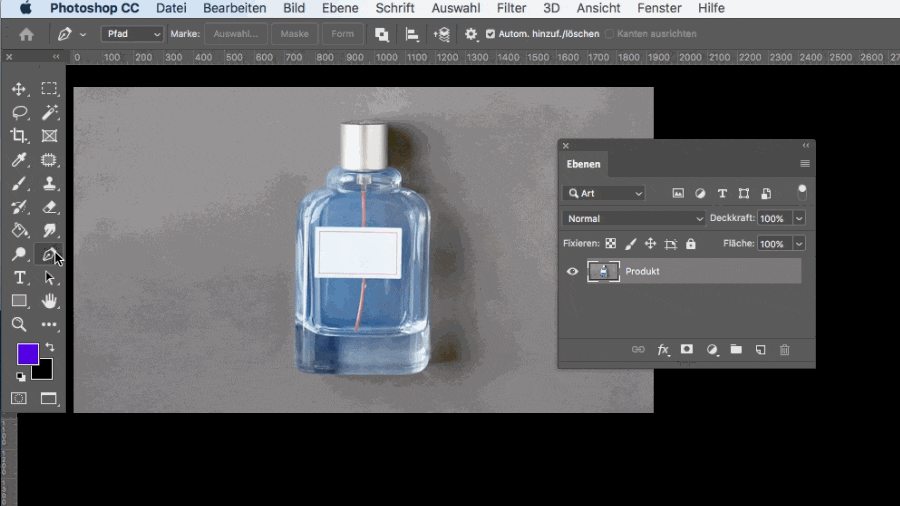Hide the Produkt layer with eye icon
Screen dimensions: 900x506
tap(572, 271)
